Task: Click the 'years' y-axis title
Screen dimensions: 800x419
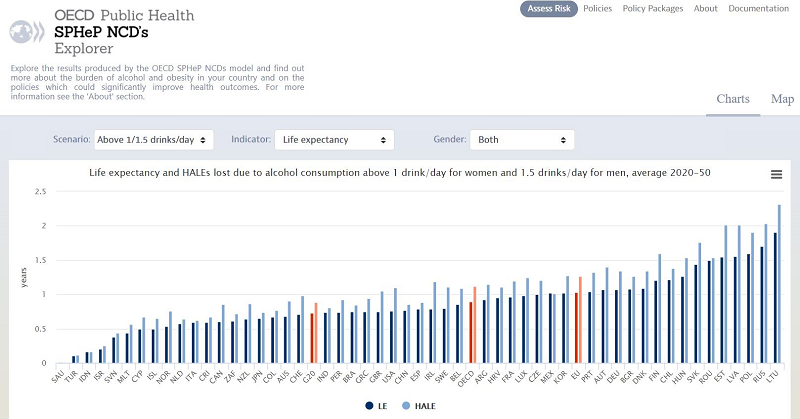Action: (x=24, y=277)
